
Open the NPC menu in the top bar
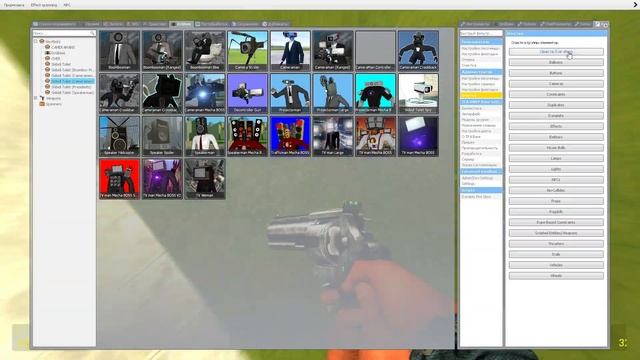pos(67,5)
